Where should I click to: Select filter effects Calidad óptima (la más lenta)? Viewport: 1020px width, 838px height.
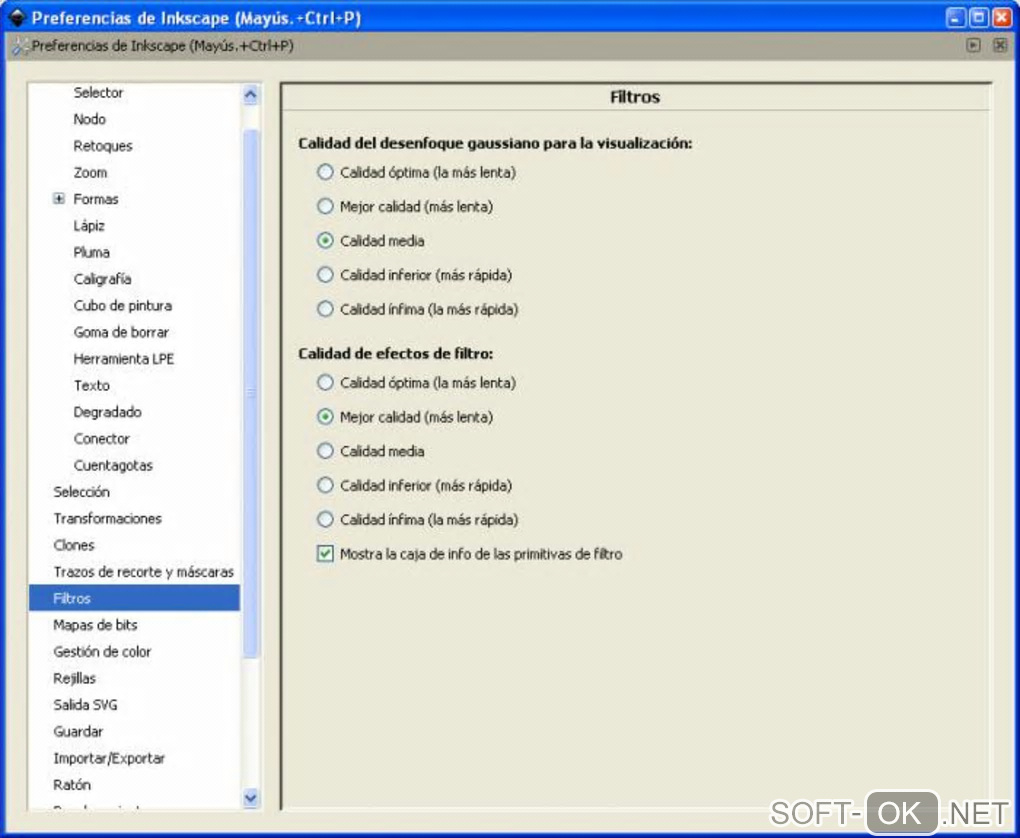coord(325,383)
